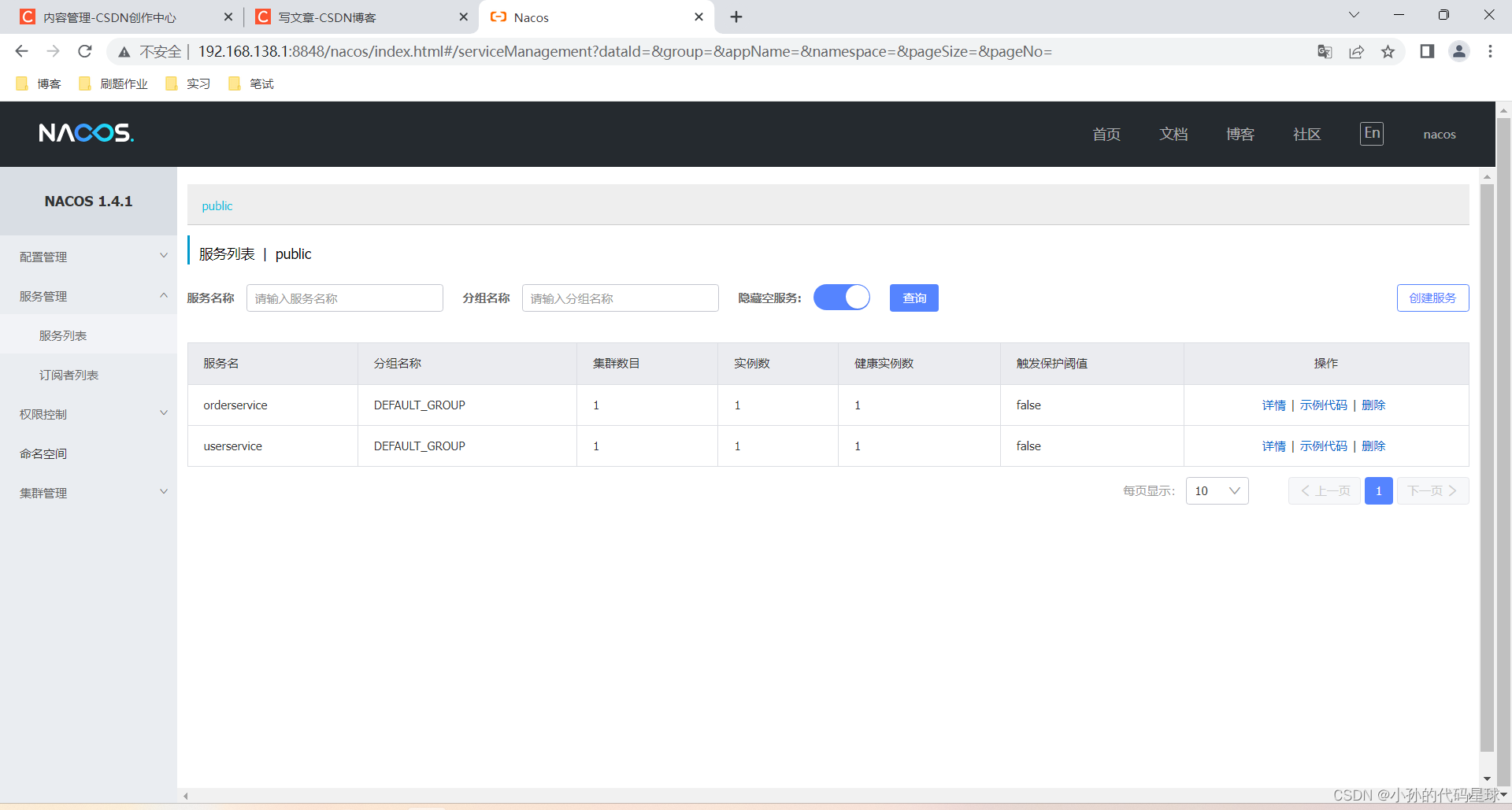The height and width of the screenshot is (810, 1512).
Task: Click the horizontal scrollbar left arrow
Action: [186, 796]
